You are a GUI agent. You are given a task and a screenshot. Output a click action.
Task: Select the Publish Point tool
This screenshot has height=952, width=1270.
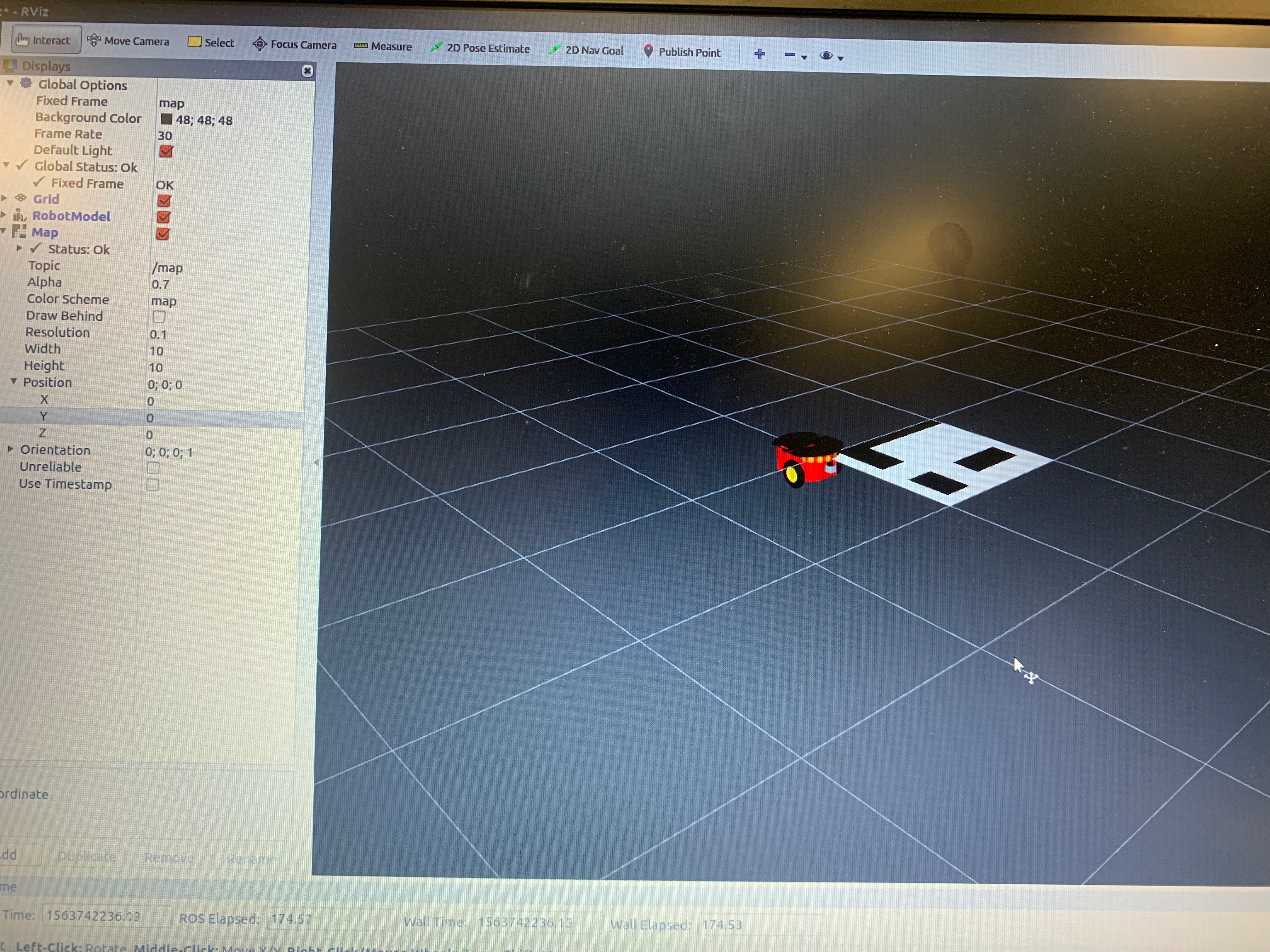click(x=682, y=52)
